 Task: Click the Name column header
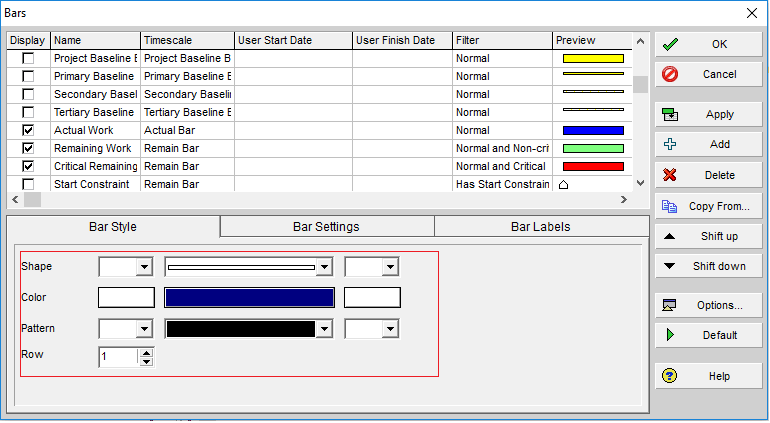click(x=95, y=40)
